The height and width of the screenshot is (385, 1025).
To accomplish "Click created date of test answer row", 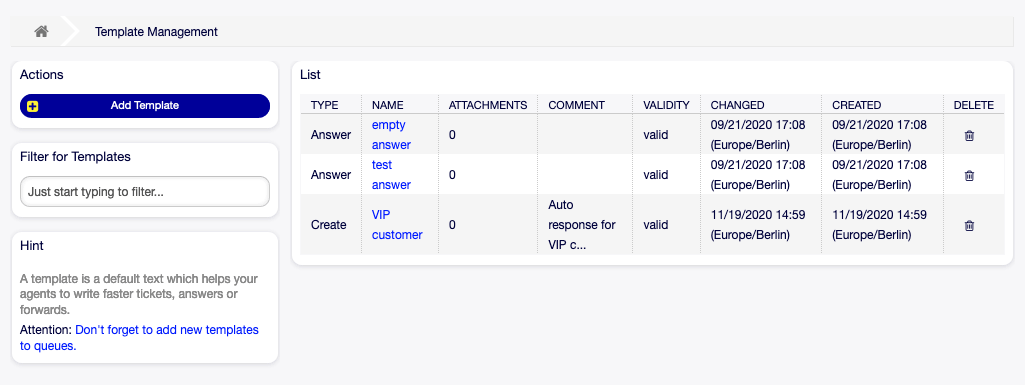I will pyautogui.click(x=879, y=175).
